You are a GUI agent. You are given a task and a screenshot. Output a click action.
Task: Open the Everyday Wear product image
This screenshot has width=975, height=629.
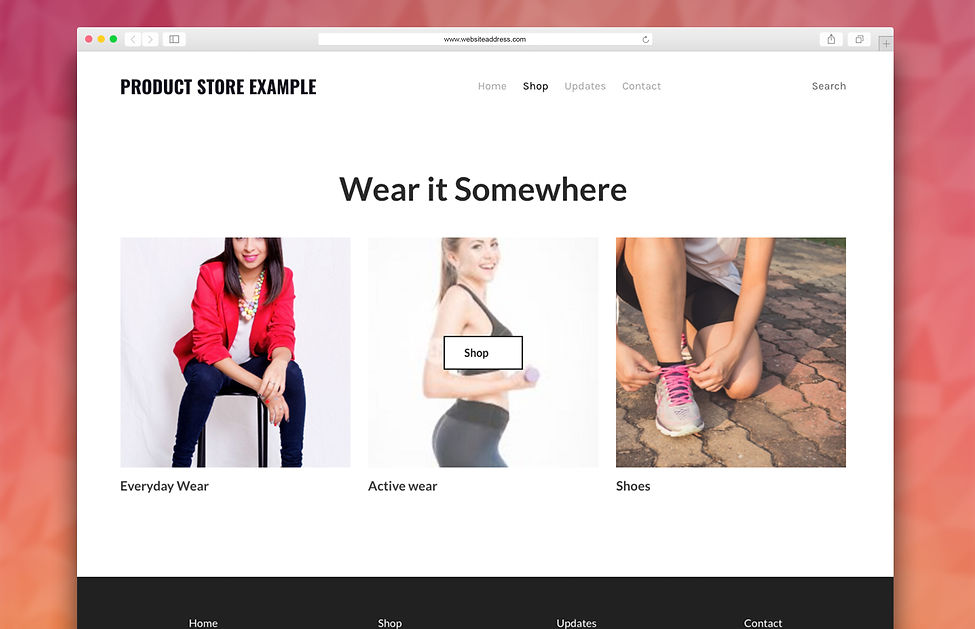click(236, 352)
